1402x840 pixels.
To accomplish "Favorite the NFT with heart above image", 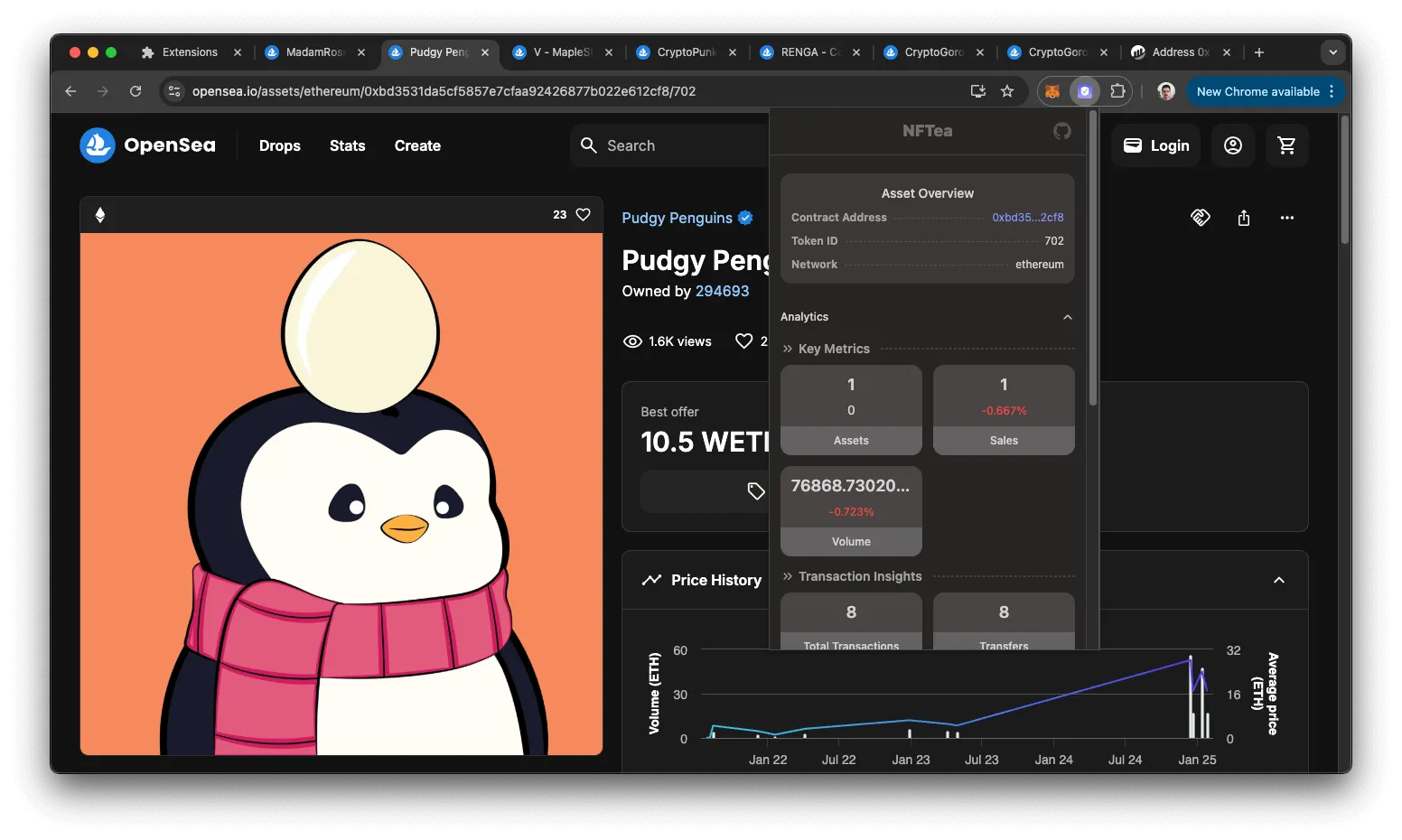I will point(584,215).
